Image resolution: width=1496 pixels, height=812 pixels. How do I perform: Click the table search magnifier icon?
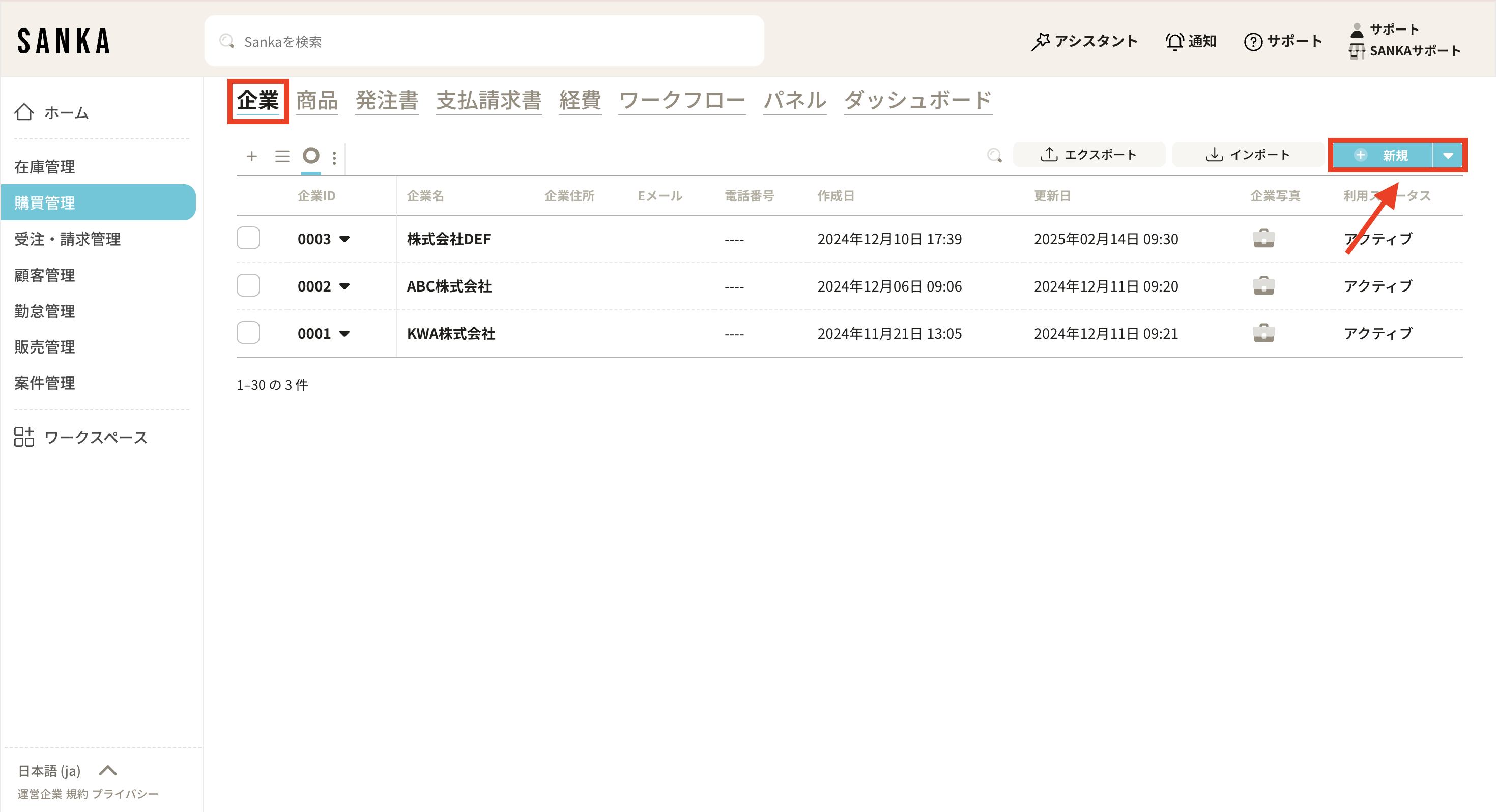tap(994, 155)
